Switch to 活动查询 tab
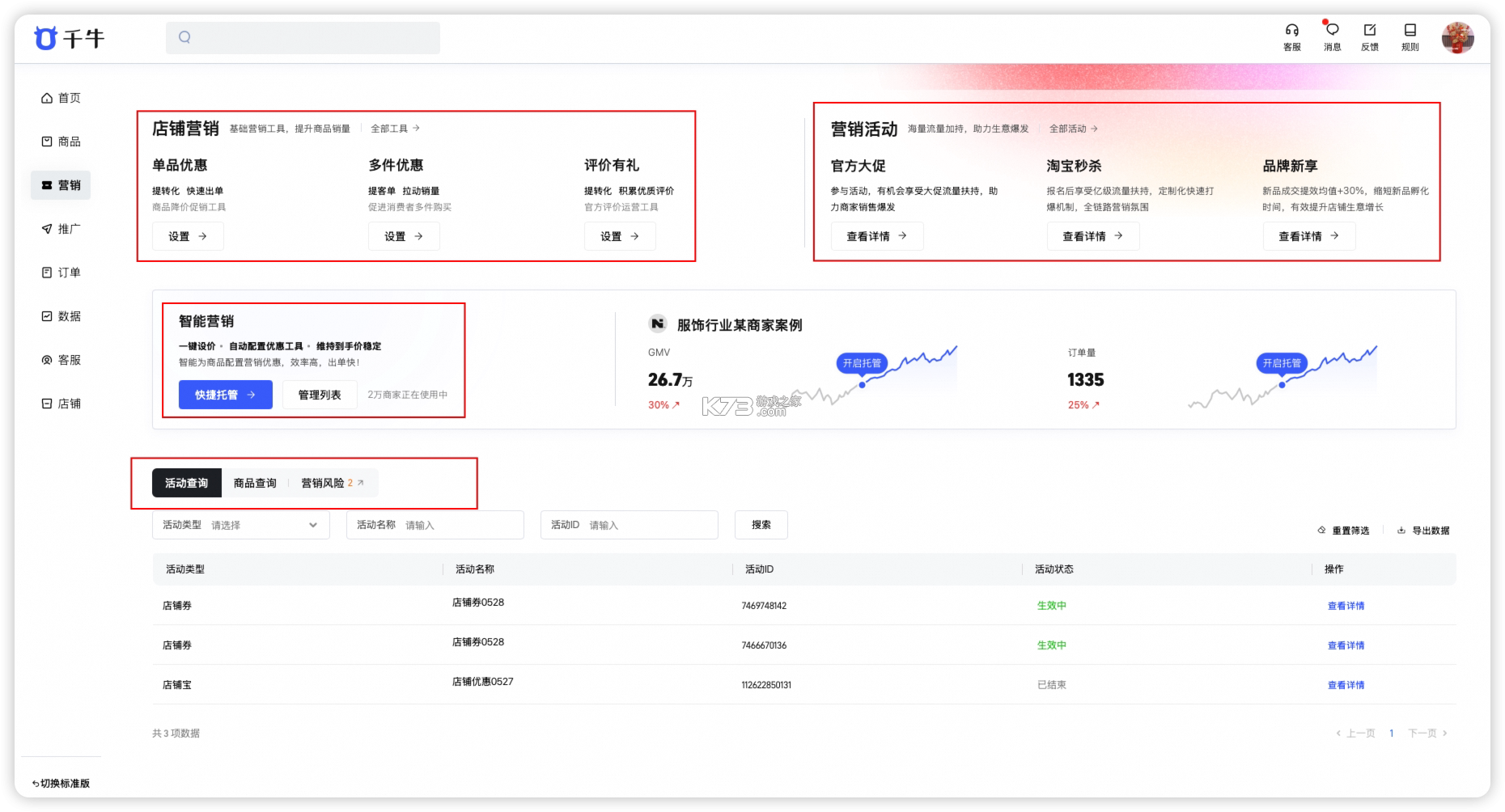The image size is (1505, 812). pyautogui.click(x=187, y=483)
